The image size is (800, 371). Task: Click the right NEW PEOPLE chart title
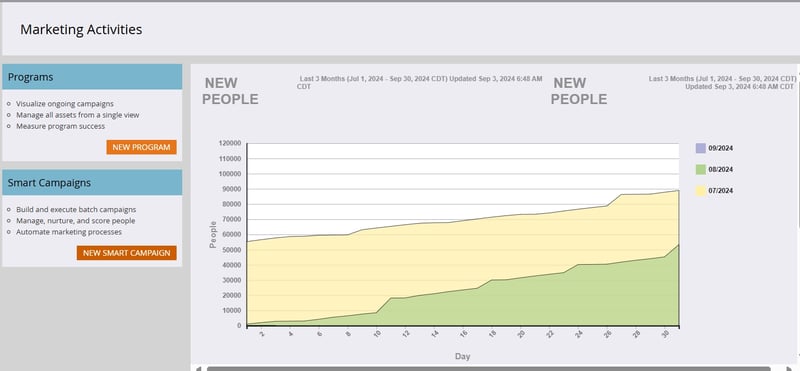pos(579,91)
